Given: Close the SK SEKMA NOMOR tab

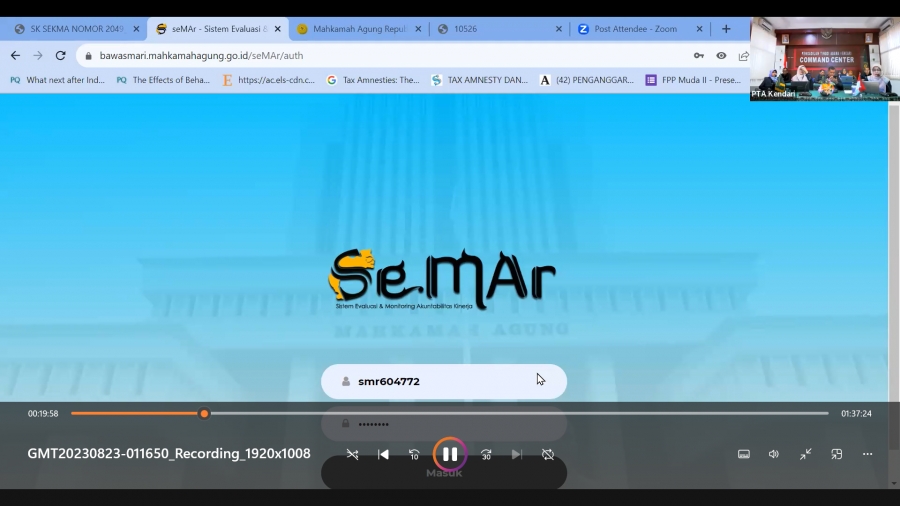Looking at the screenshot, I should pyautogui.click(x=136, y=29).
